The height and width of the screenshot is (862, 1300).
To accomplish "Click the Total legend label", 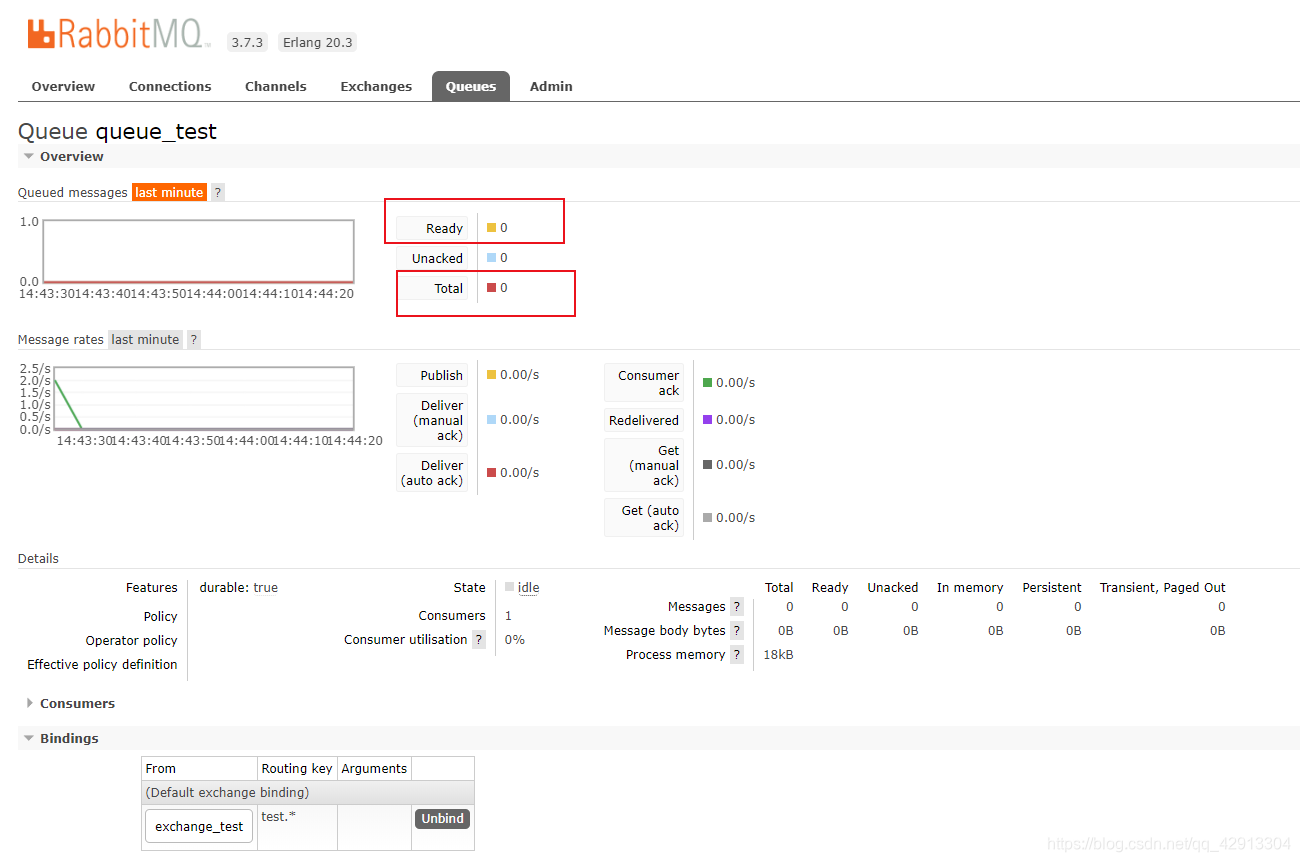I will [x=432, y=289].
